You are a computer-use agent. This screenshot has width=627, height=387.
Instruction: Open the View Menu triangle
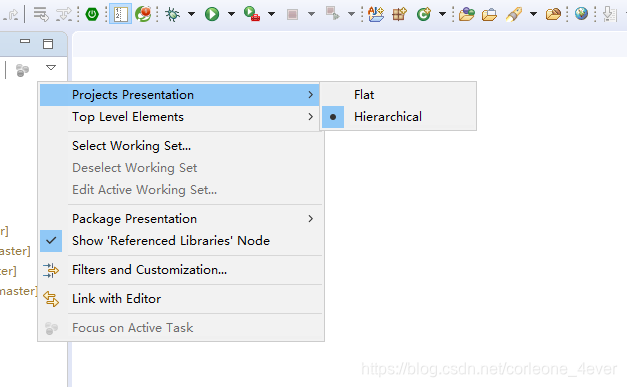pyautogui.click(x=51, y=67)
